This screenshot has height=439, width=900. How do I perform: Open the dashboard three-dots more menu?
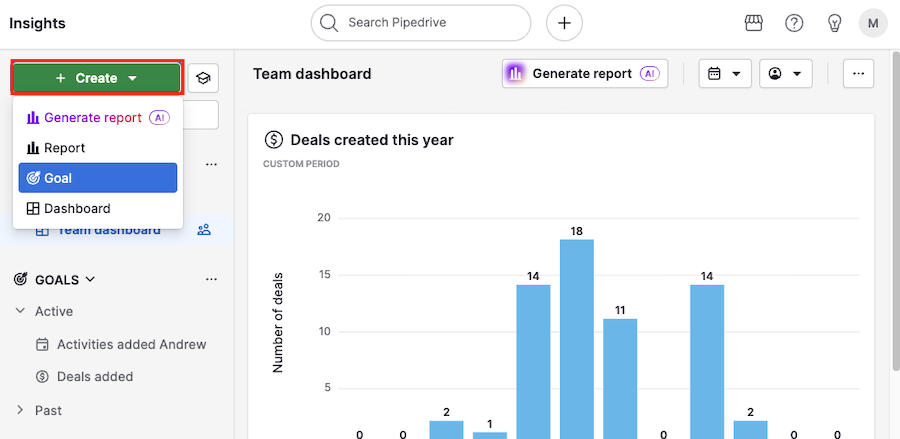point(859,73)
